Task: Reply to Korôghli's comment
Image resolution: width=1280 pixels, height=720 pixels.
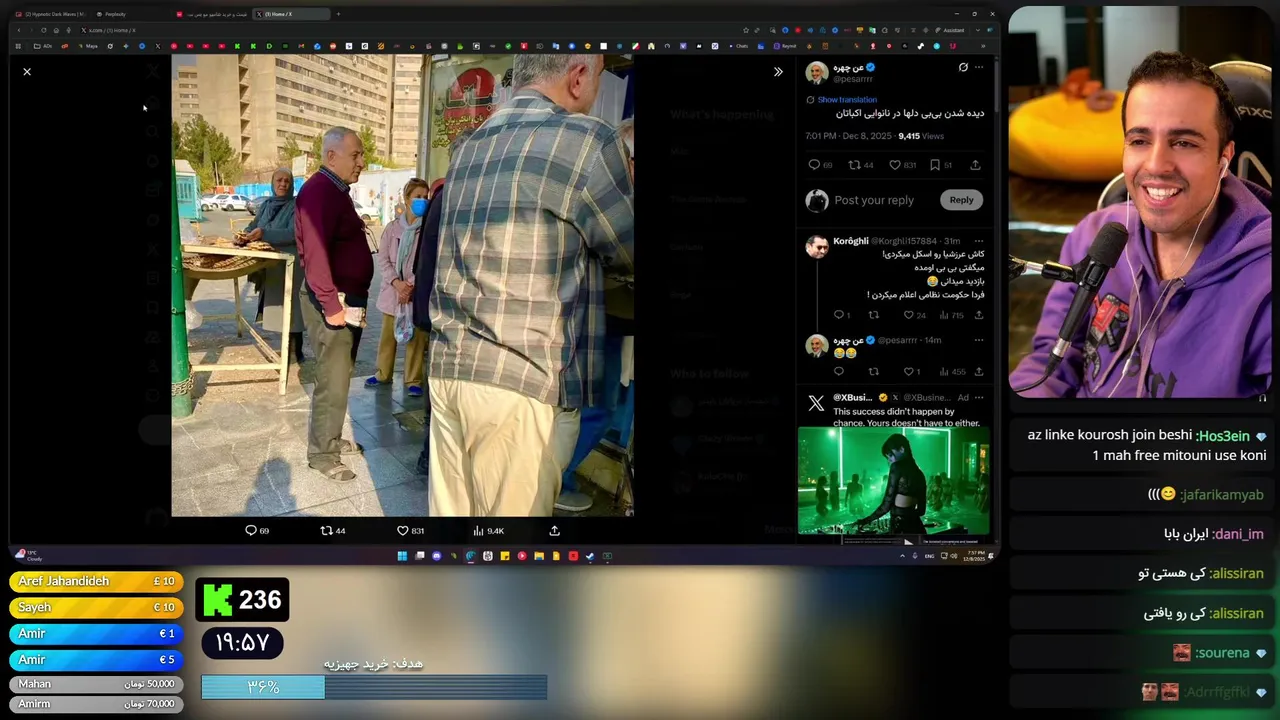Action: click(x=841, y=315)
